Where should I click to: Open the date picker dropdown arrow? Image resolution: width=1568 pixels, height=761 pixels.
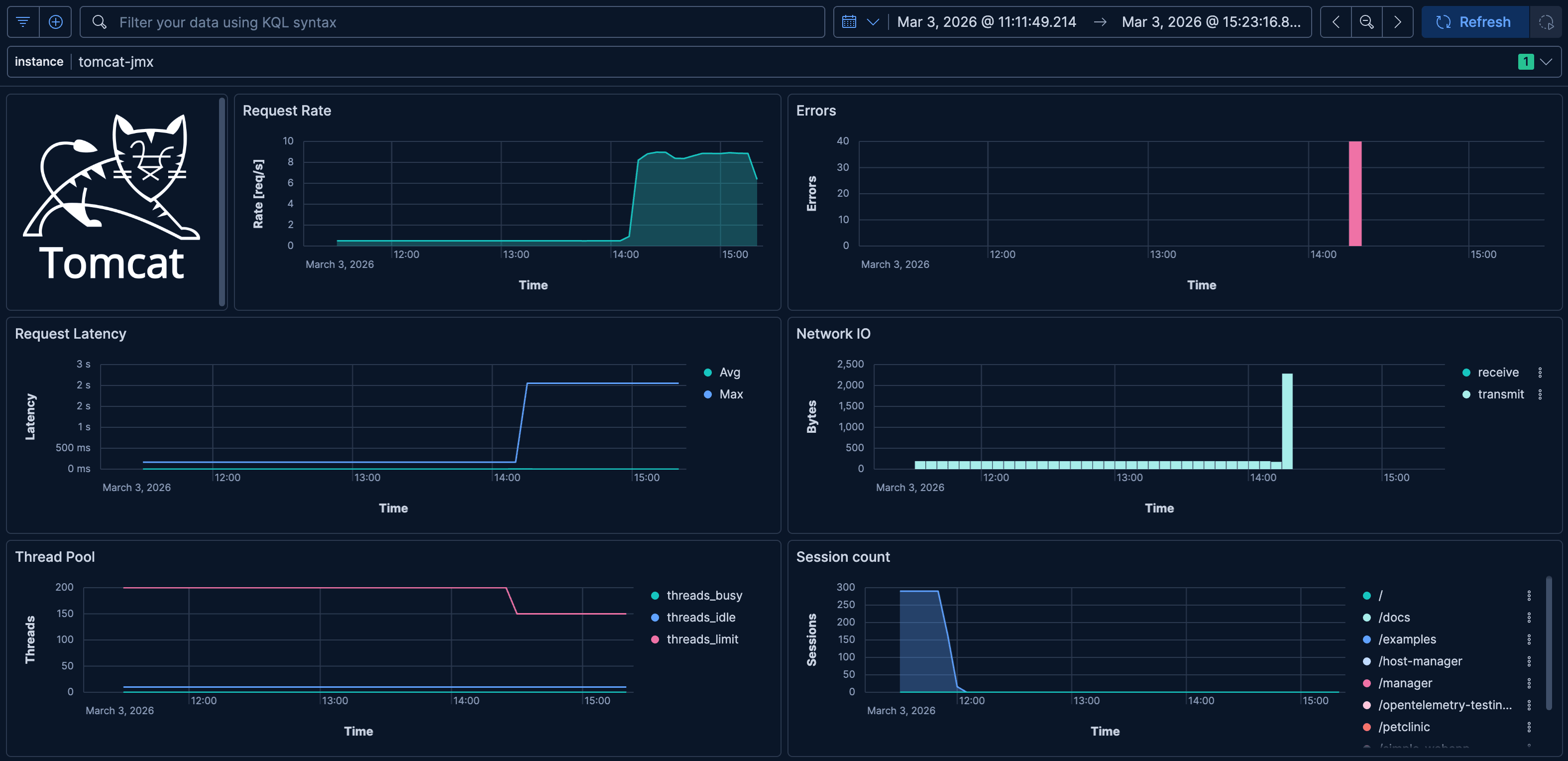(x=874, y=22)
